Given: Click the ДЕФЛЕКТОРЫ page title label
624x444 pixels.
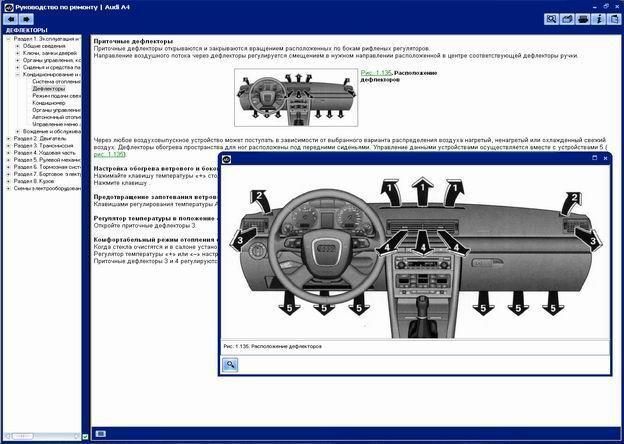Looking at the screenshot, I should [26, 30].
